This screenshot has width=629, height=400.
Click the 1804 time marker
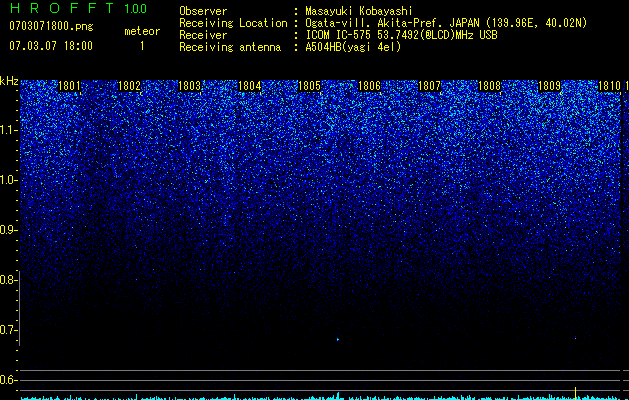point(249,86)
